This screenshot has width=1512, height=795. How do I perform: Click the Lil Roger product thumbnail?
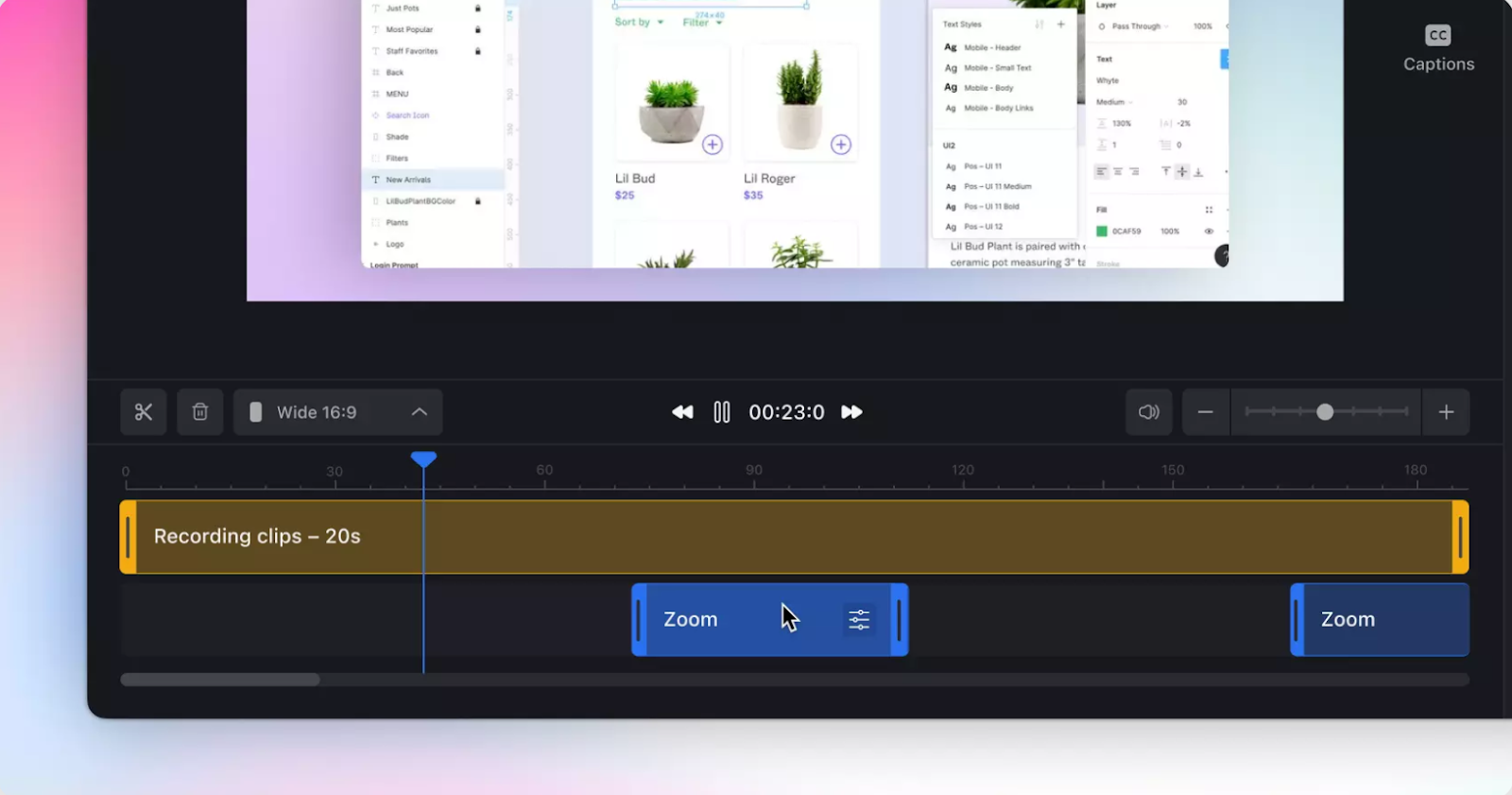pyautogui.click(x=800, y=103)
